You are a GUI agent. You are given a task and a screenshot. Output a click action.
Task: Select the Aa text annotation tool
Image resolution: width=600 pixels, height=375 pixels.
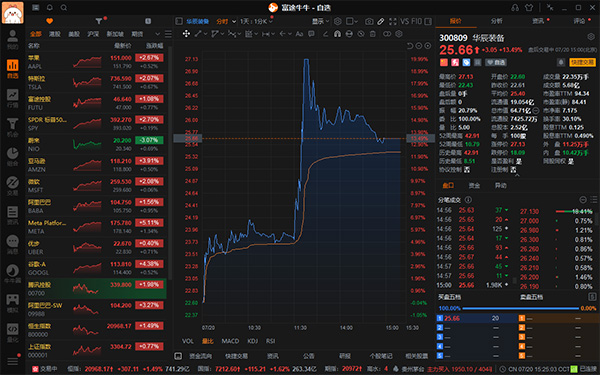tap(299, 34)
